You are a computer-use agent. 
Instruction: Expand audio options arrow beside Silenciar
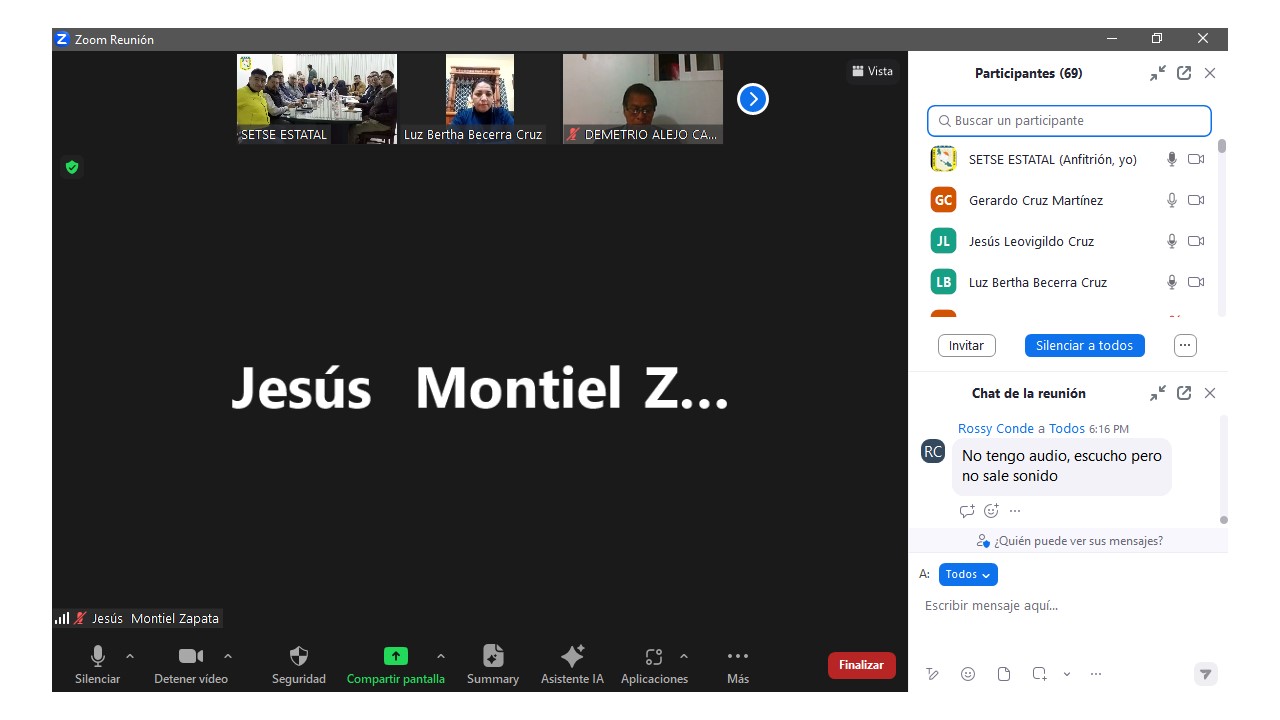(x=130, y=656)
